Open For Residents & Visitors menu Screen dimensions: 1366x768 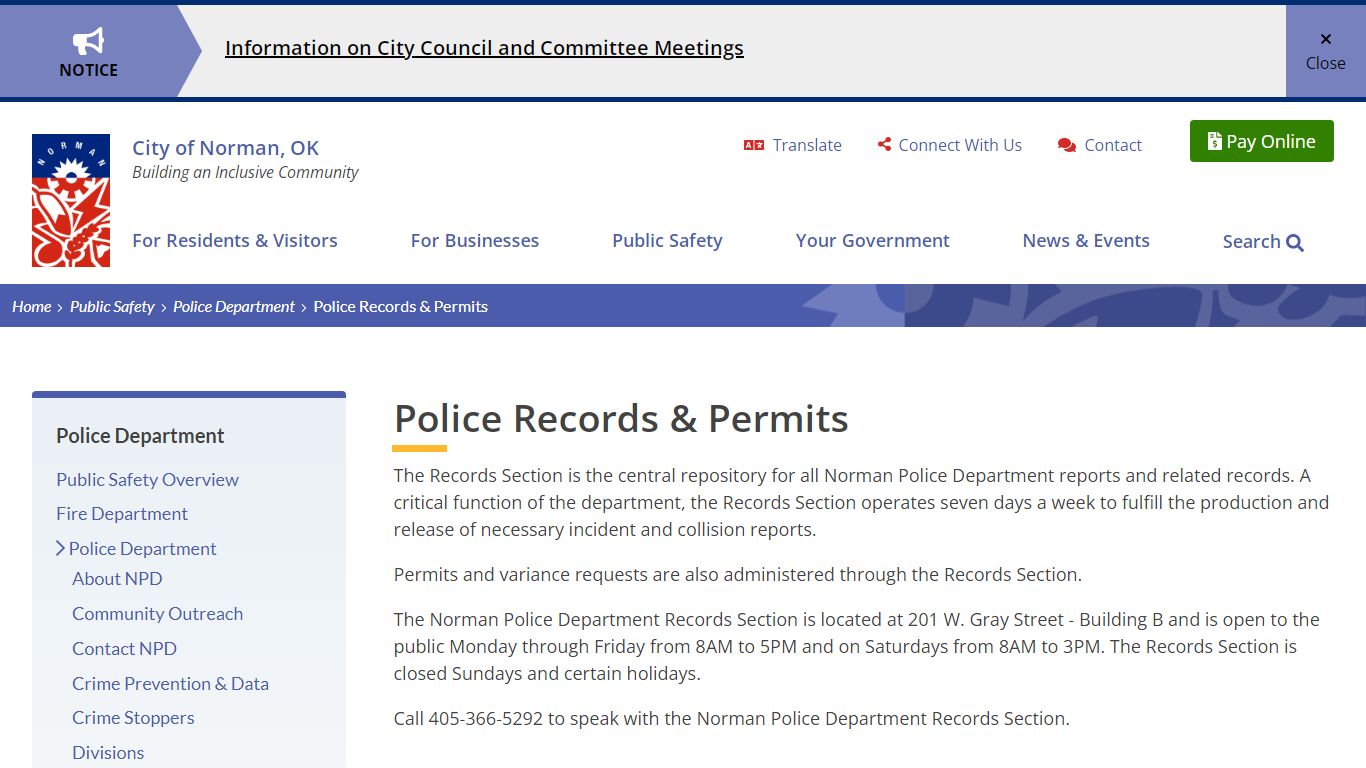pyautogui.click(x=235, y=241)
